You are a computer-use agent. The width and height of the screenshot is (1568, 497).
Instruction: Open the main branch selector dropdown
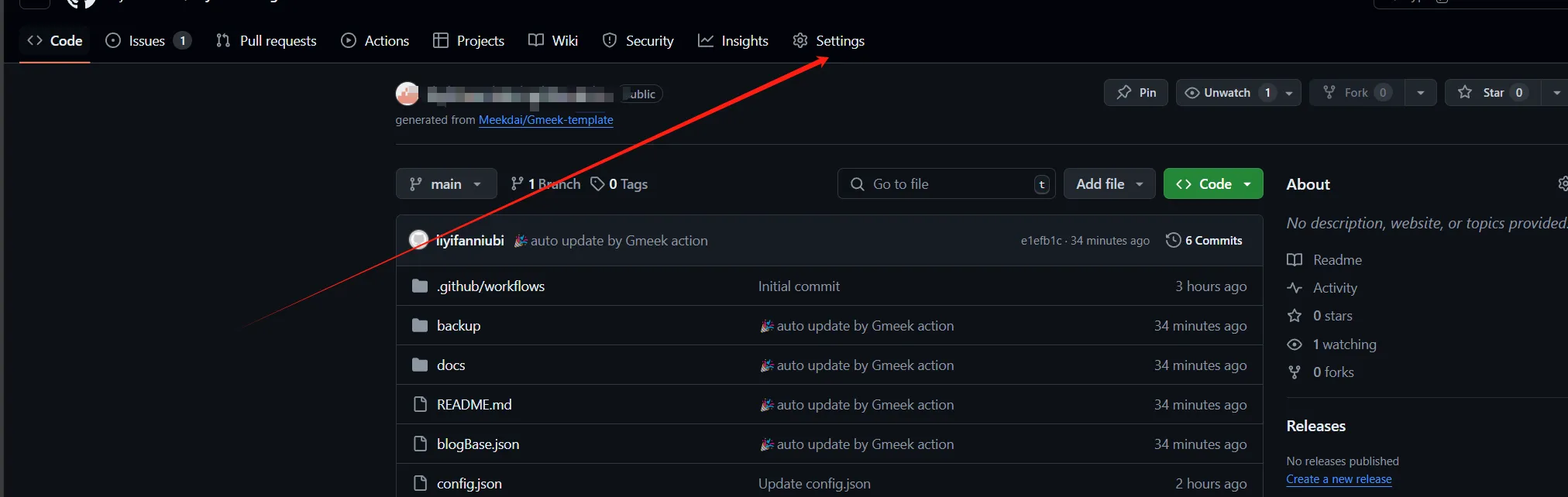(446, 184)
